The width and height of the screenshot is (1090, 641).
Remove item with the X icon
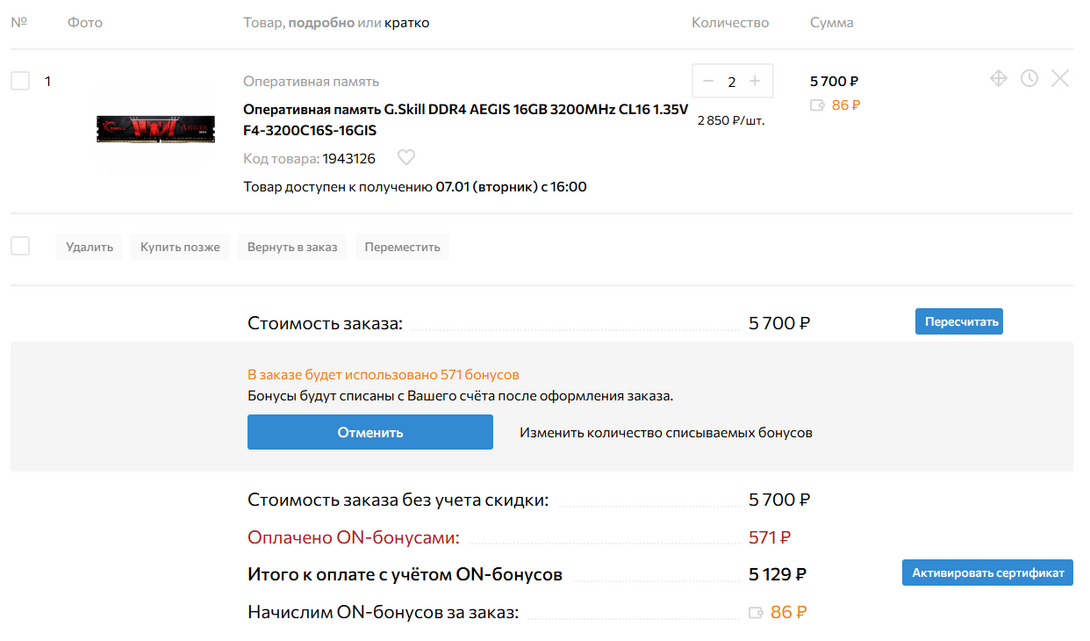tap(1060, 78)
